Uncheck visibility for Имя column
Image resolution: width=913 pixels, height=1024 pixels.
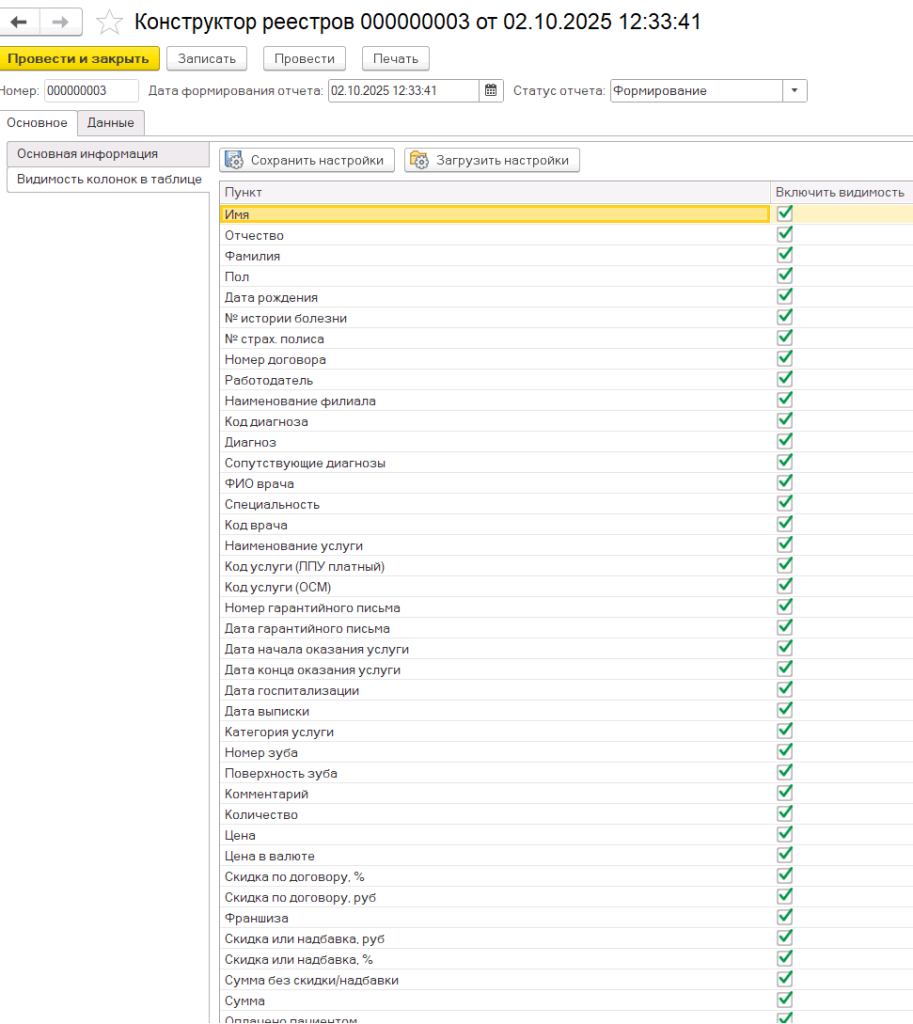pyautogui.click(x=785, y=213)
